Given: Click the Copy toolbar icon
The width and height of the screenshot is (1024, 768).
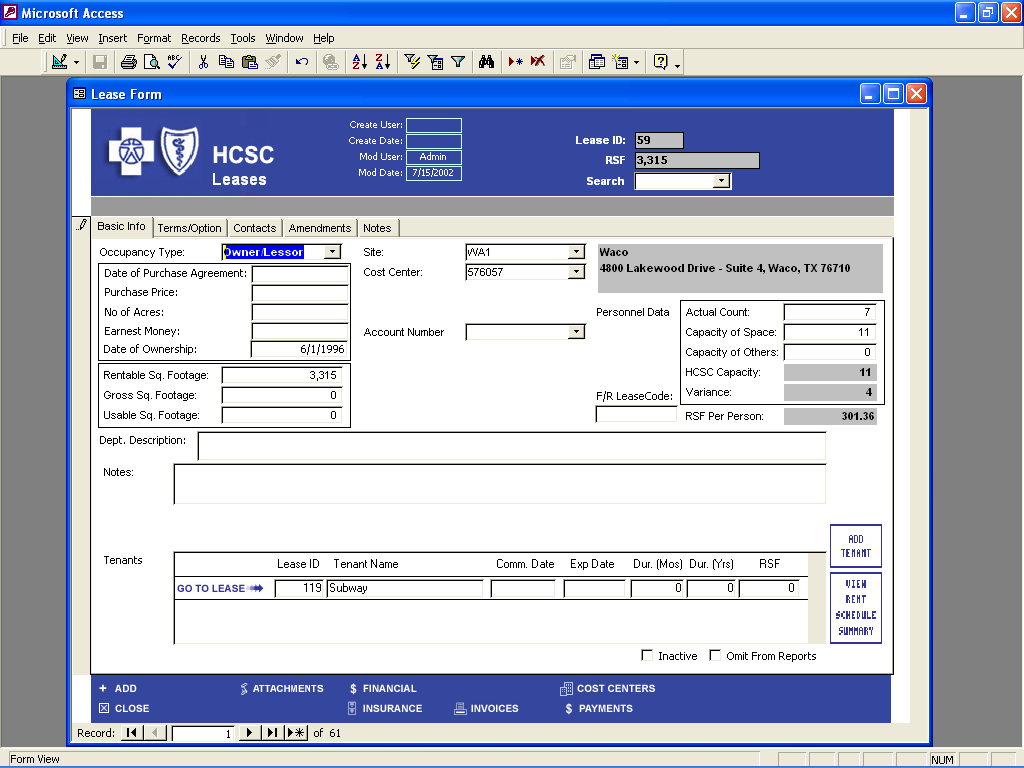Looking at the screenshot, I should tap(226, 62).
